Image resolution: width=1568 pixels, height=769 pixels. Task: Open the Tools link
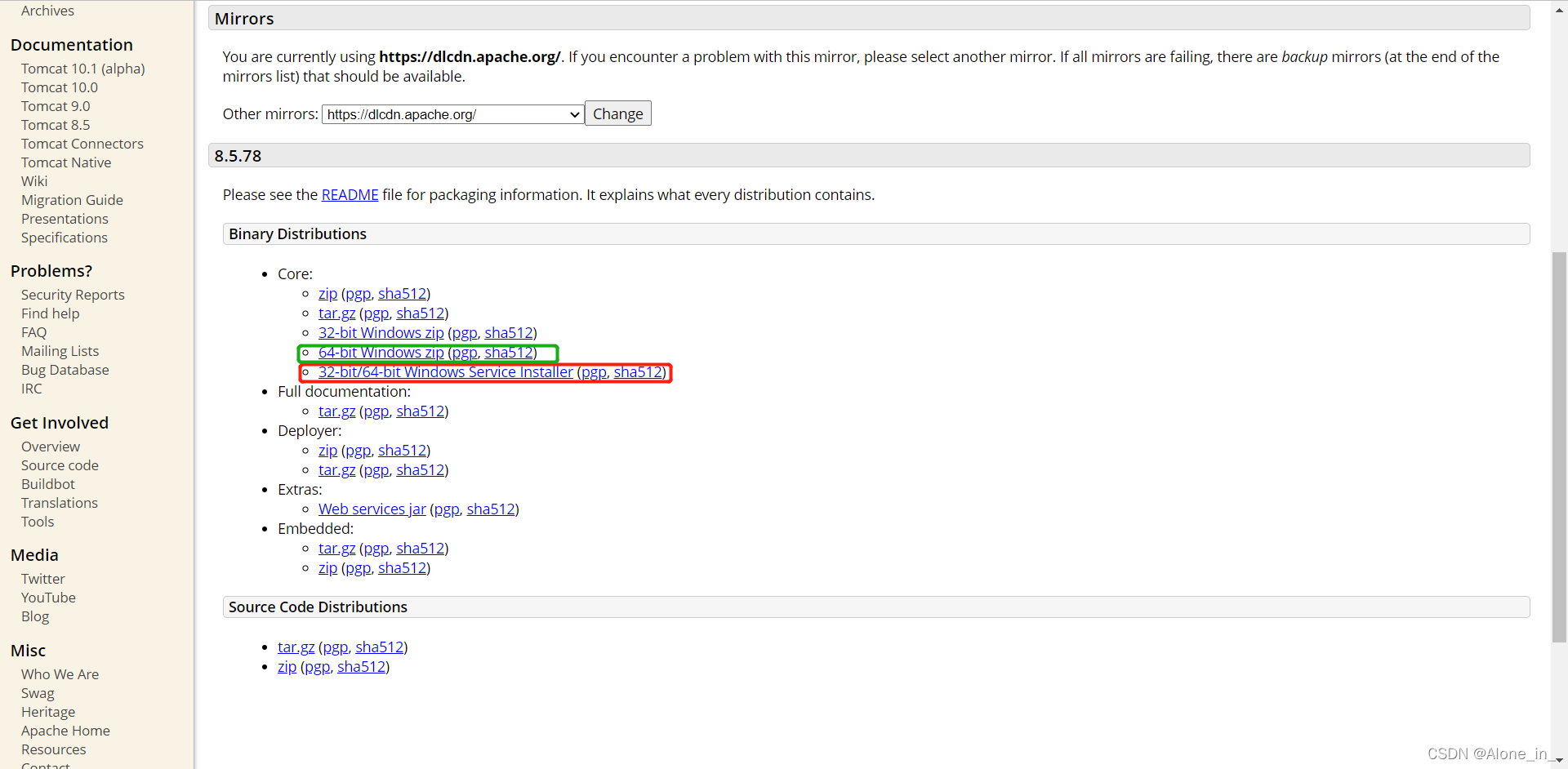point(38,522)
